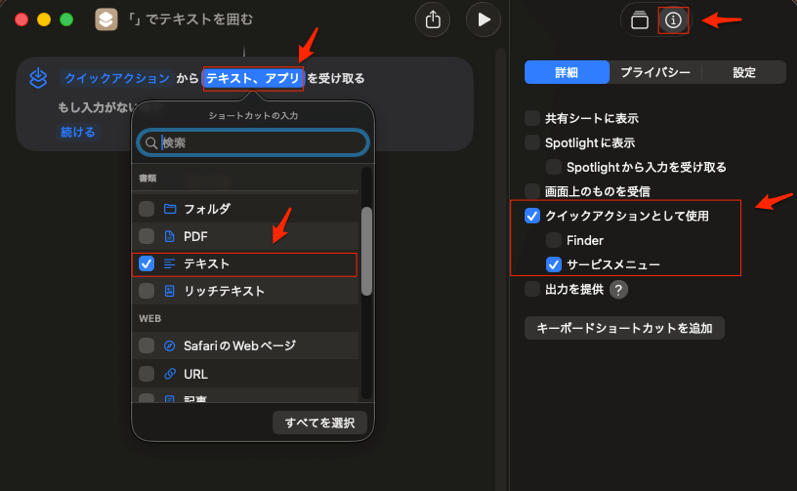
Task: Click the 検索 field in the popover
Action: (x=253, y=143)
